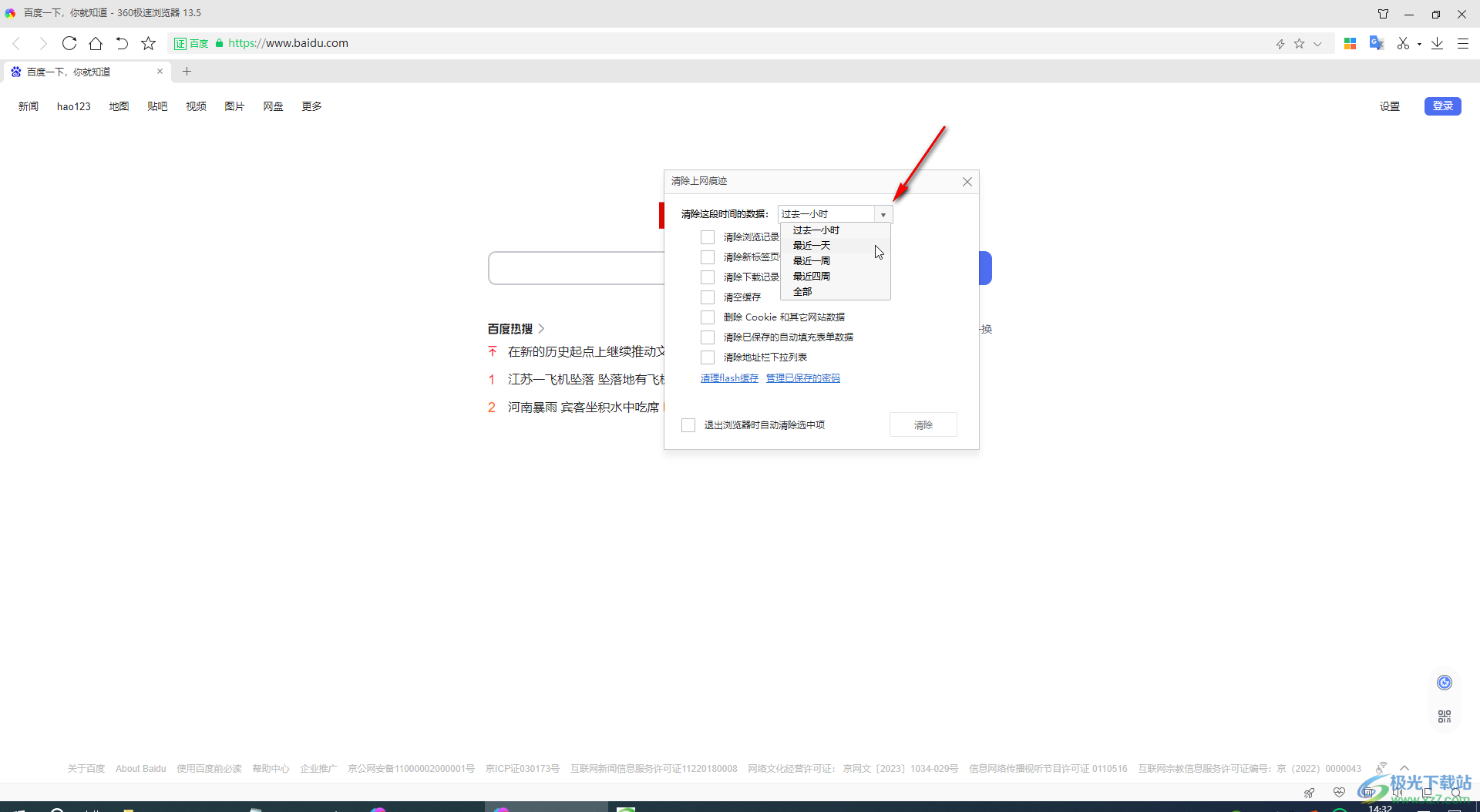Click the round blue assistant icon at right

1445,683
